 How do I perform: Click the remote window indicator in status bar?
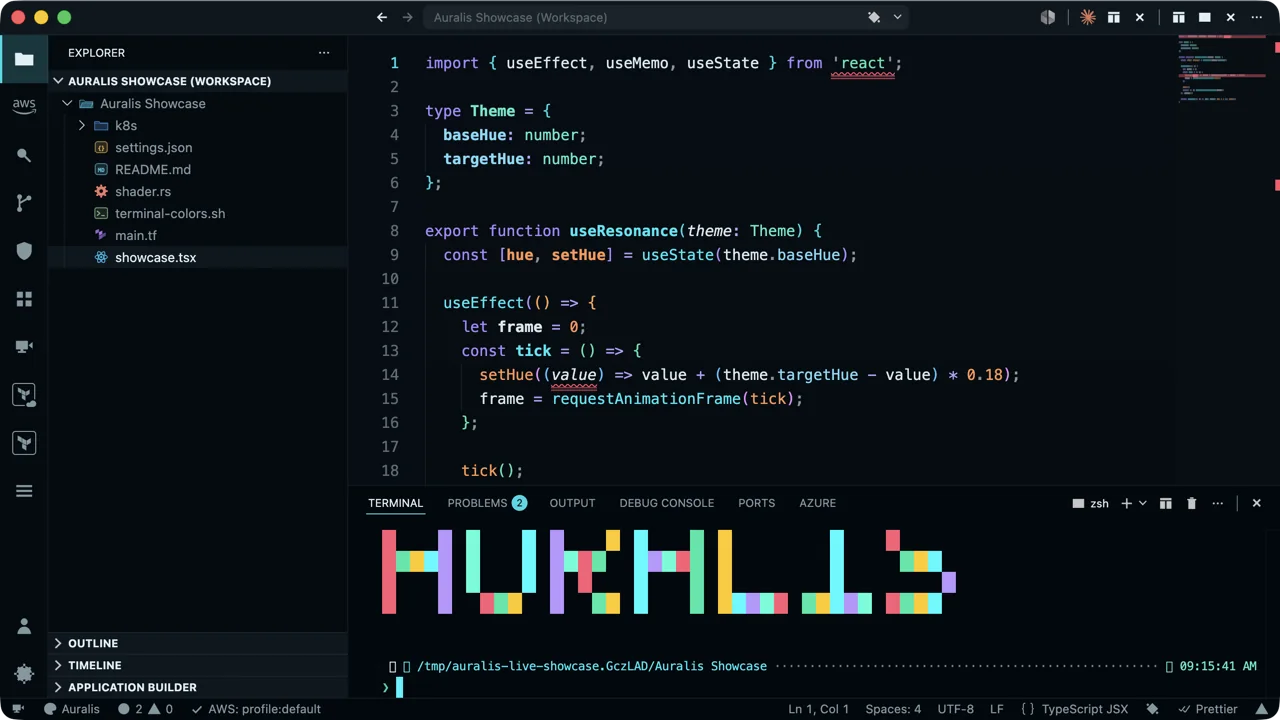coord(18,709)
